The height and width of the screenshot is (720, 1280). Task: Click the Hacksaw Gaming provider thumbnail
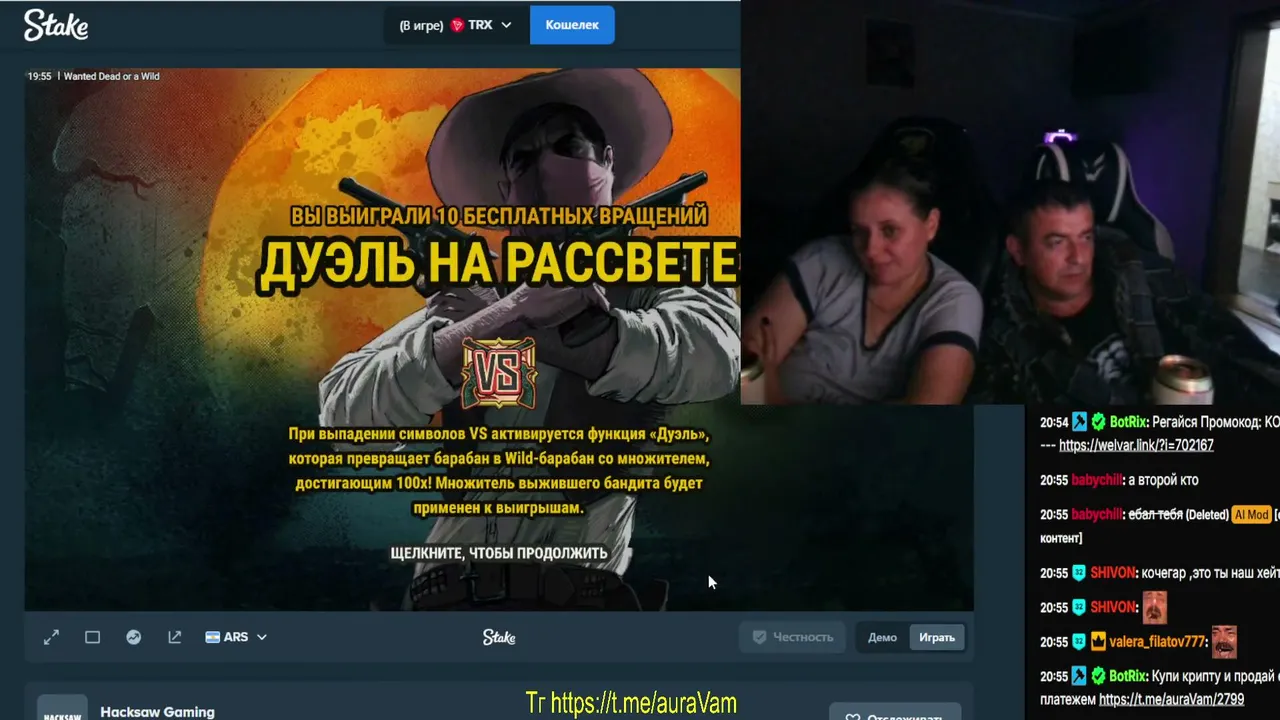coord(62,708)
